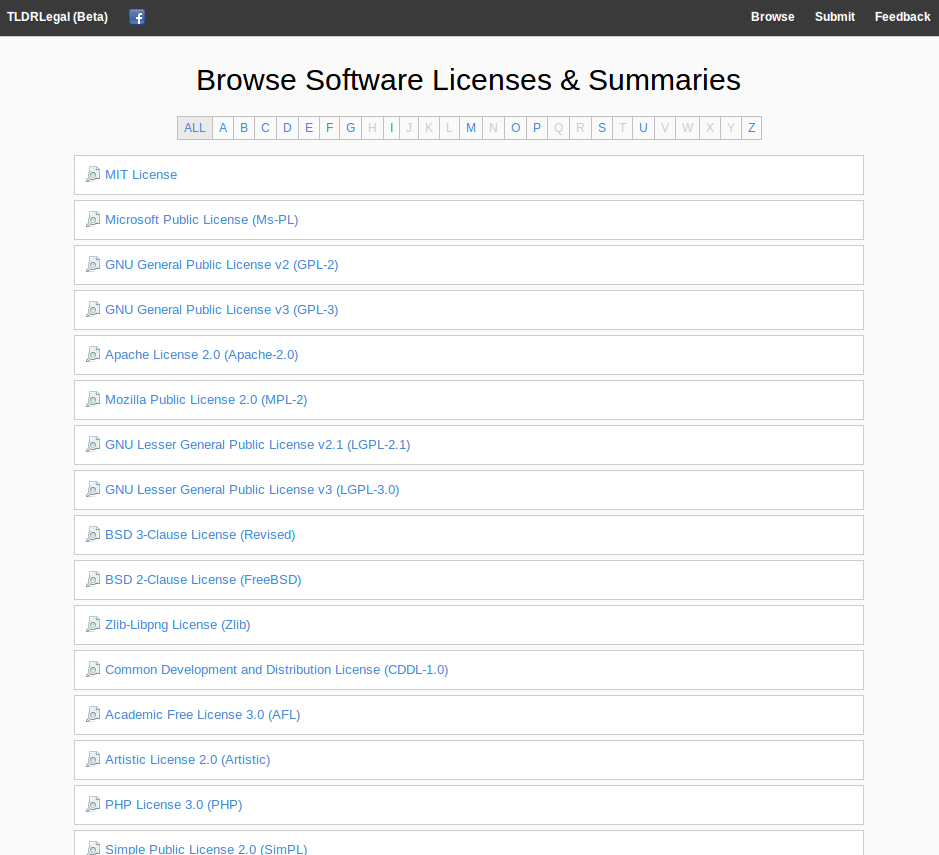Open the Browse menu item

[x=772, y=17]
